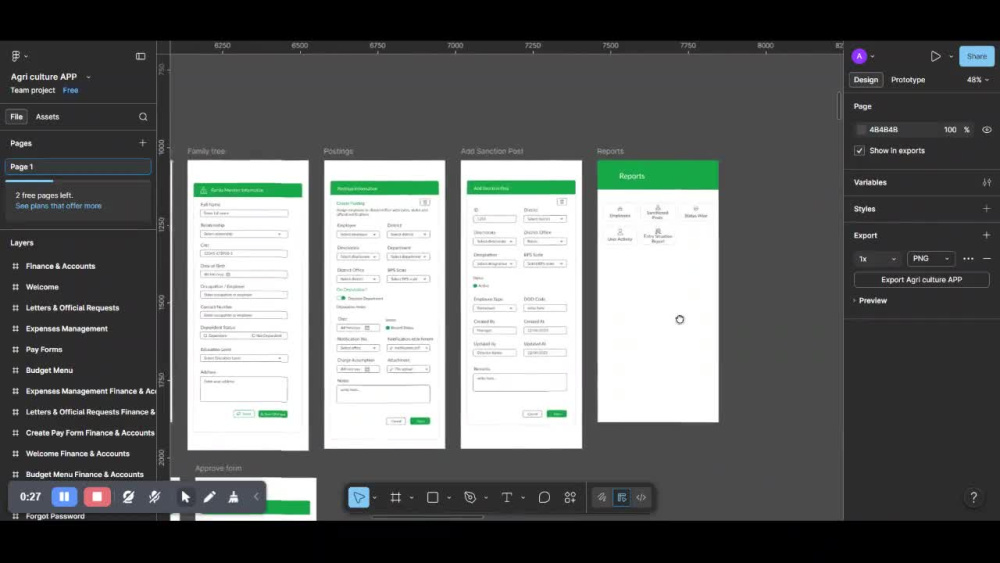Add an export setting with plus icon
The image size is (1000, 563).
987,235
